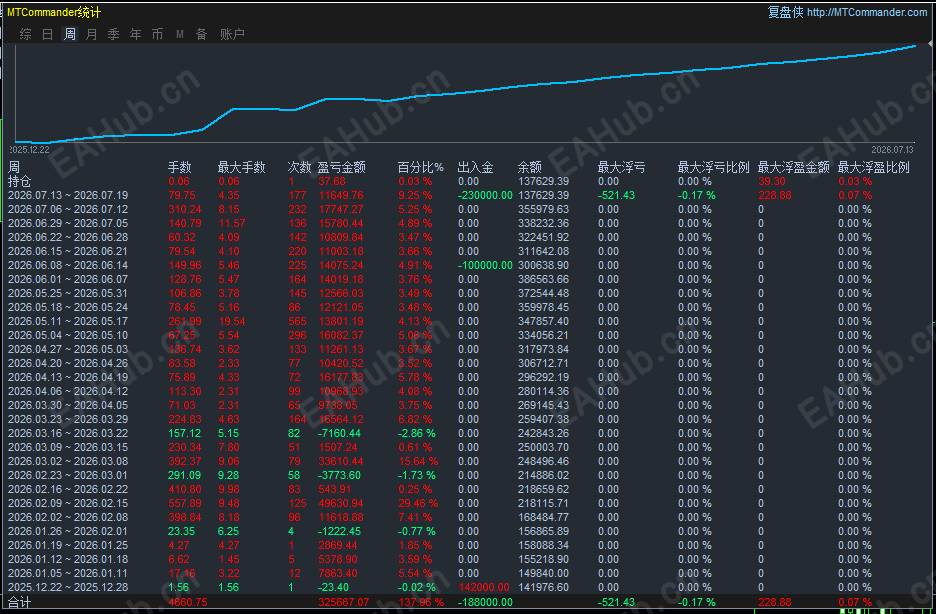Open the 账户 account tab
Viewport: 936px width, 614px height.
pyautogui.click(x=232, y=35)
